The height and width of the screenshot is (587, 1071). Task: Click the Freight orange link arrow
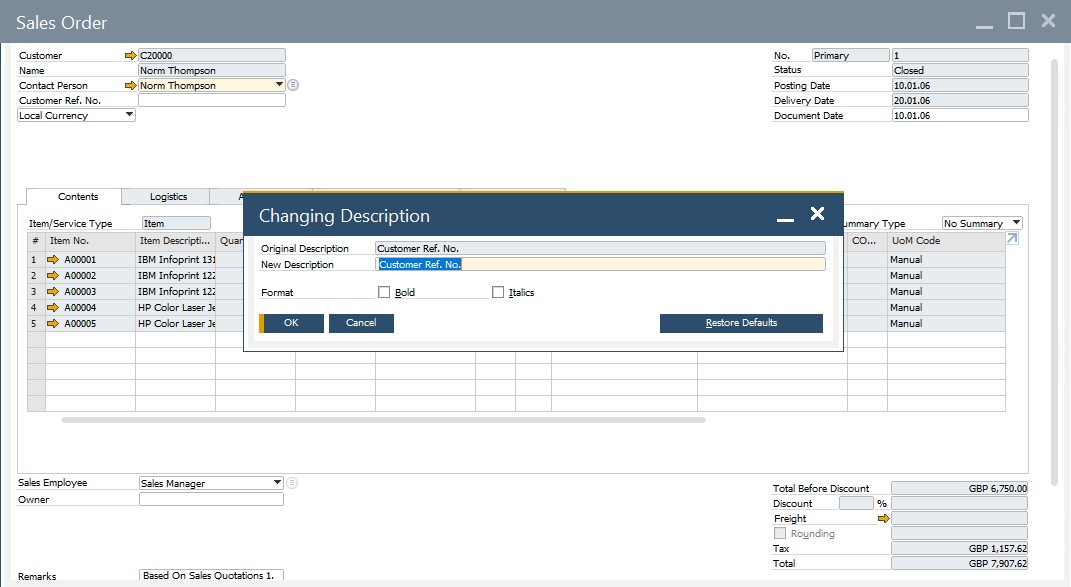[x=883, y=519]
